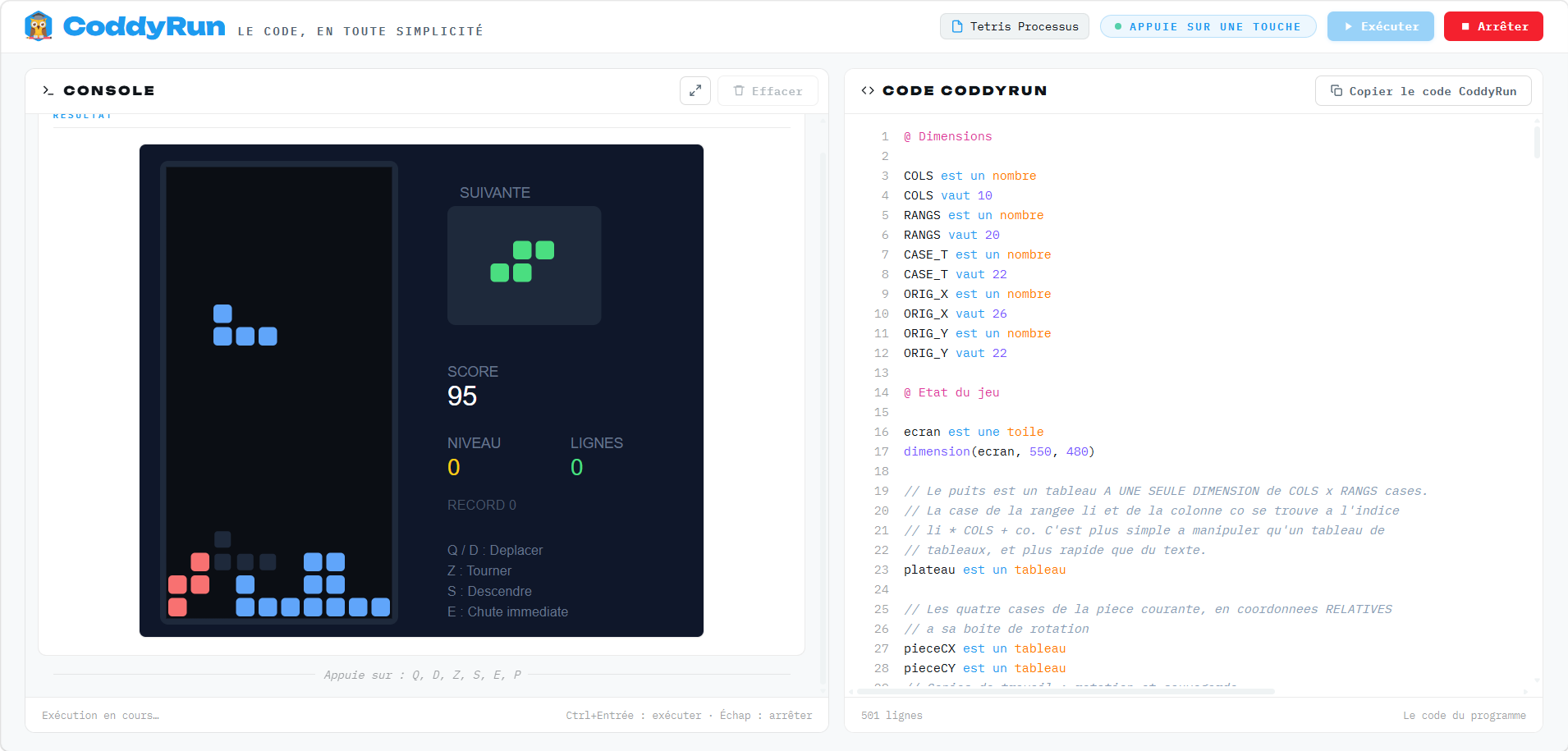Click line number 17 in the gutter
The height and width of the screenshot is (751, 1568).
[x=882, y=451]
